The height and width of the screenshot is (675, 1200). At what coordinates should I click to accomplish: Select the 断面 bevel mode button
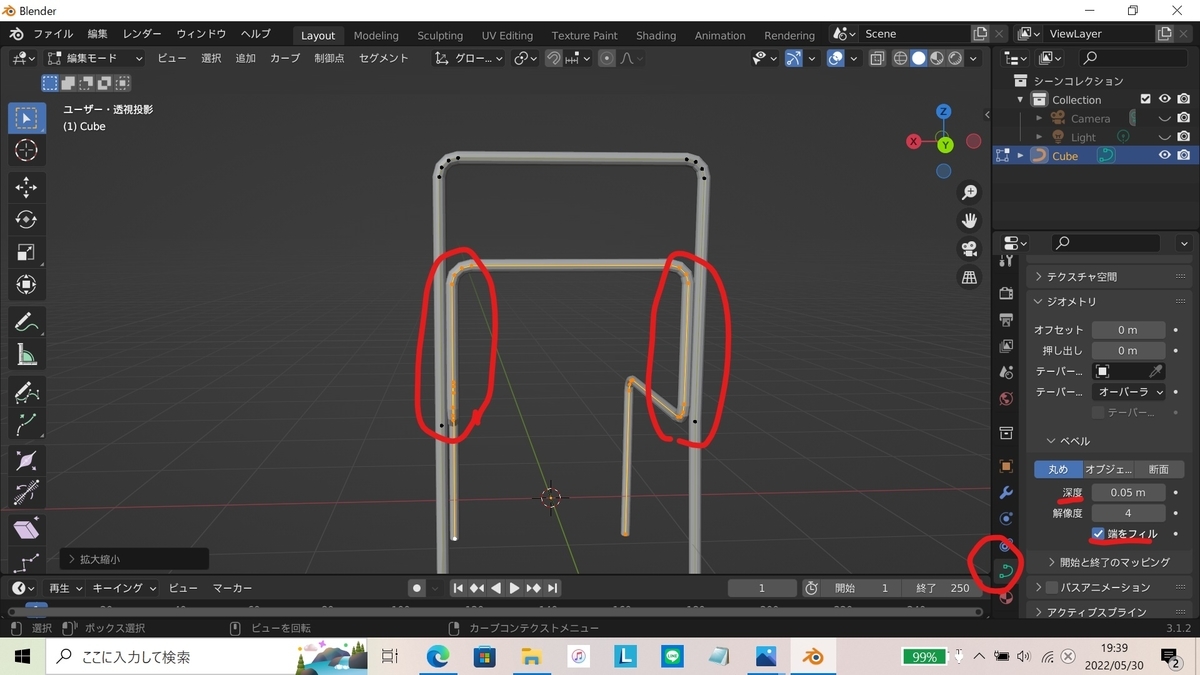tap(1158, 469)
